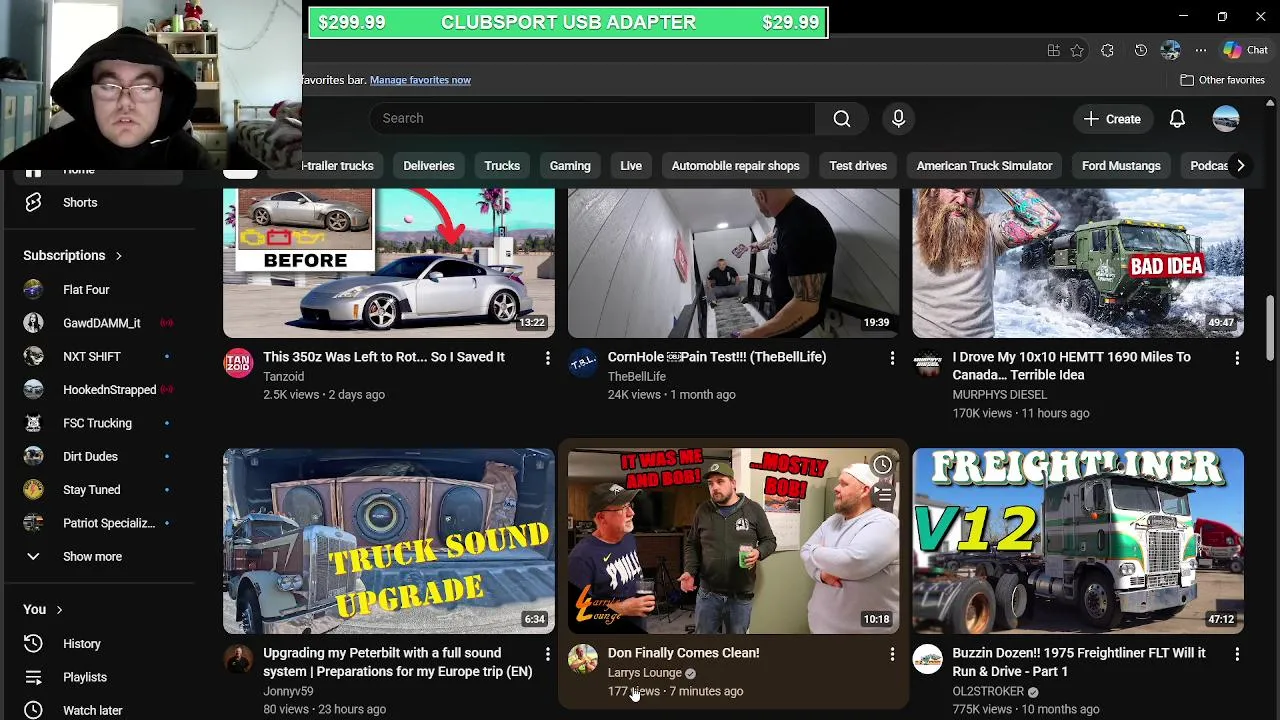
Task: Open options menu for 350z video
Action: tap(547, 358)
